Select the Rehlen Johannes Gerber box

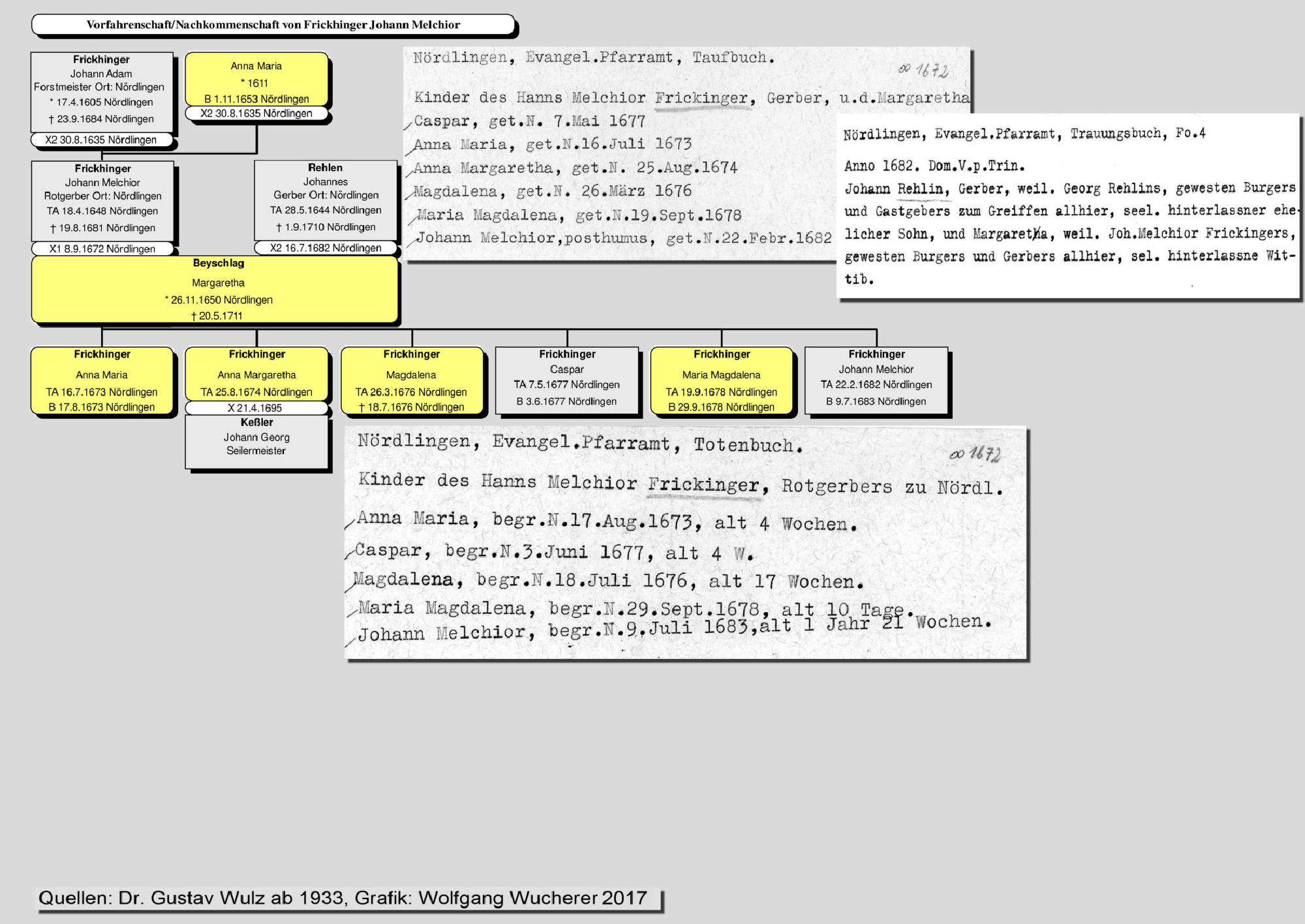click(x=325, y=200)
